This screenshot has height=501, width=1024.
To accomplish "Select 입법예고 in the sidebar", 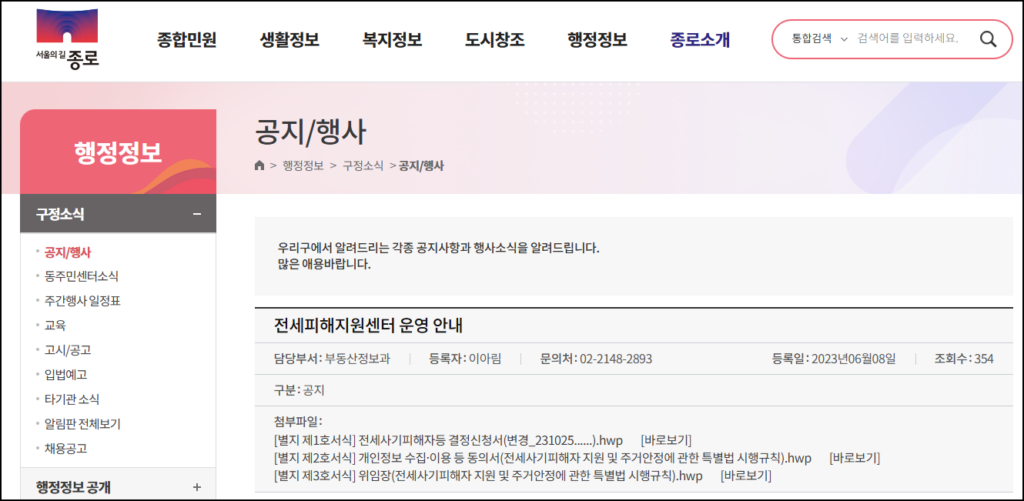I will point(65,374).
